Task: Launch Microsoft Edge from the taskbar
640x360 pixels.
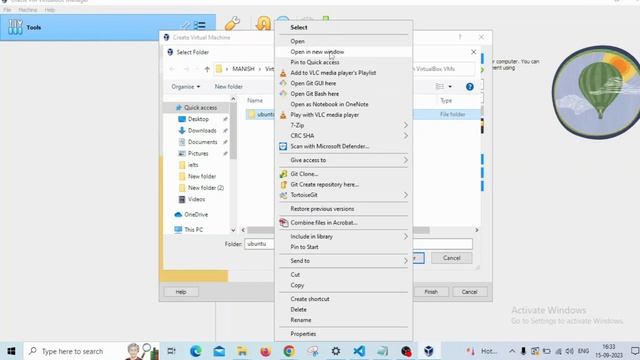Action: pyautogui.click(x=196, y=351)
